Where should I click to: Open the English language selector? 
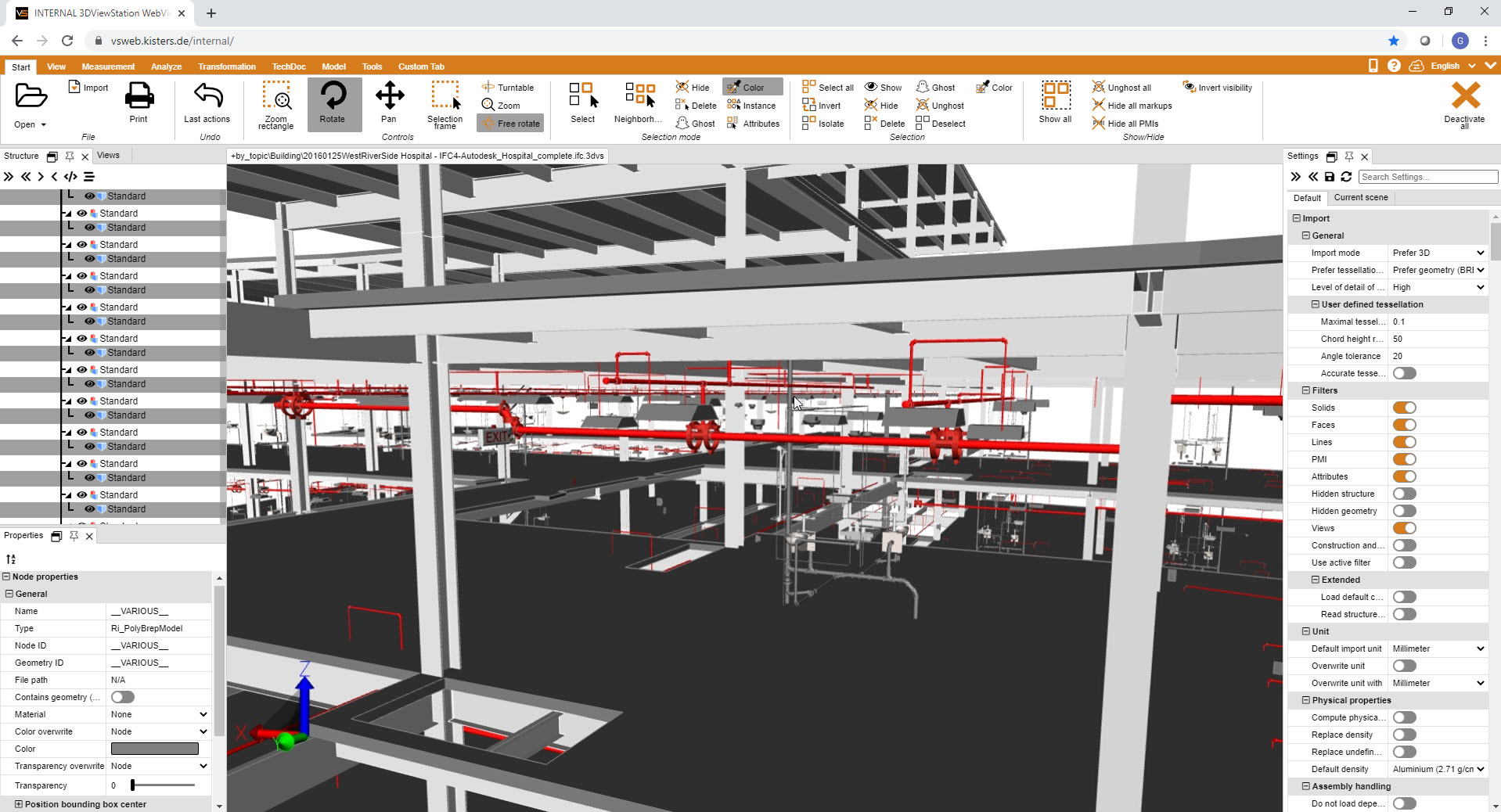coord(1452,66)
